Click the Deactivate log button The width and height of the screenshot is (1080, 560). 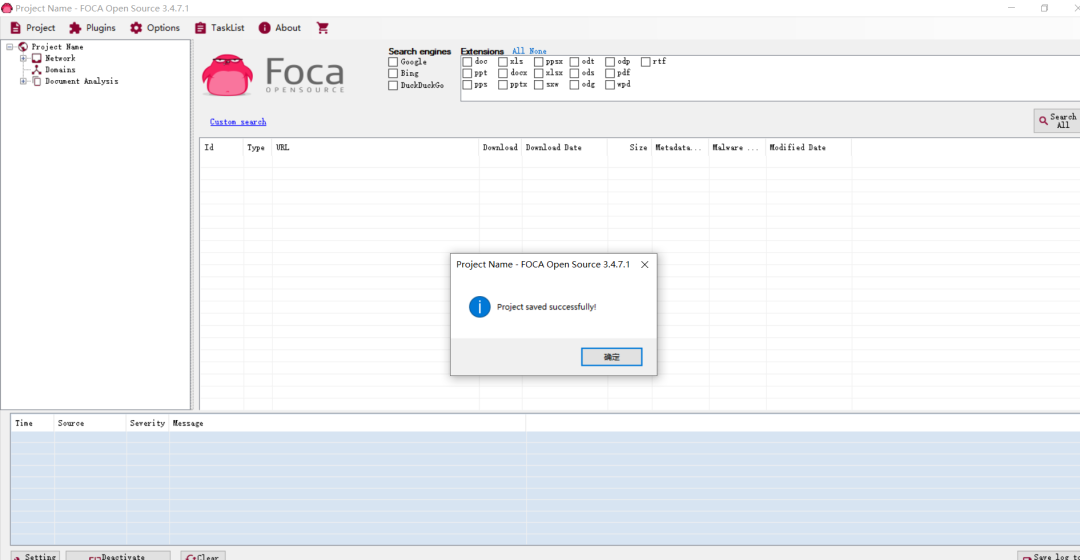pos(118,557)
